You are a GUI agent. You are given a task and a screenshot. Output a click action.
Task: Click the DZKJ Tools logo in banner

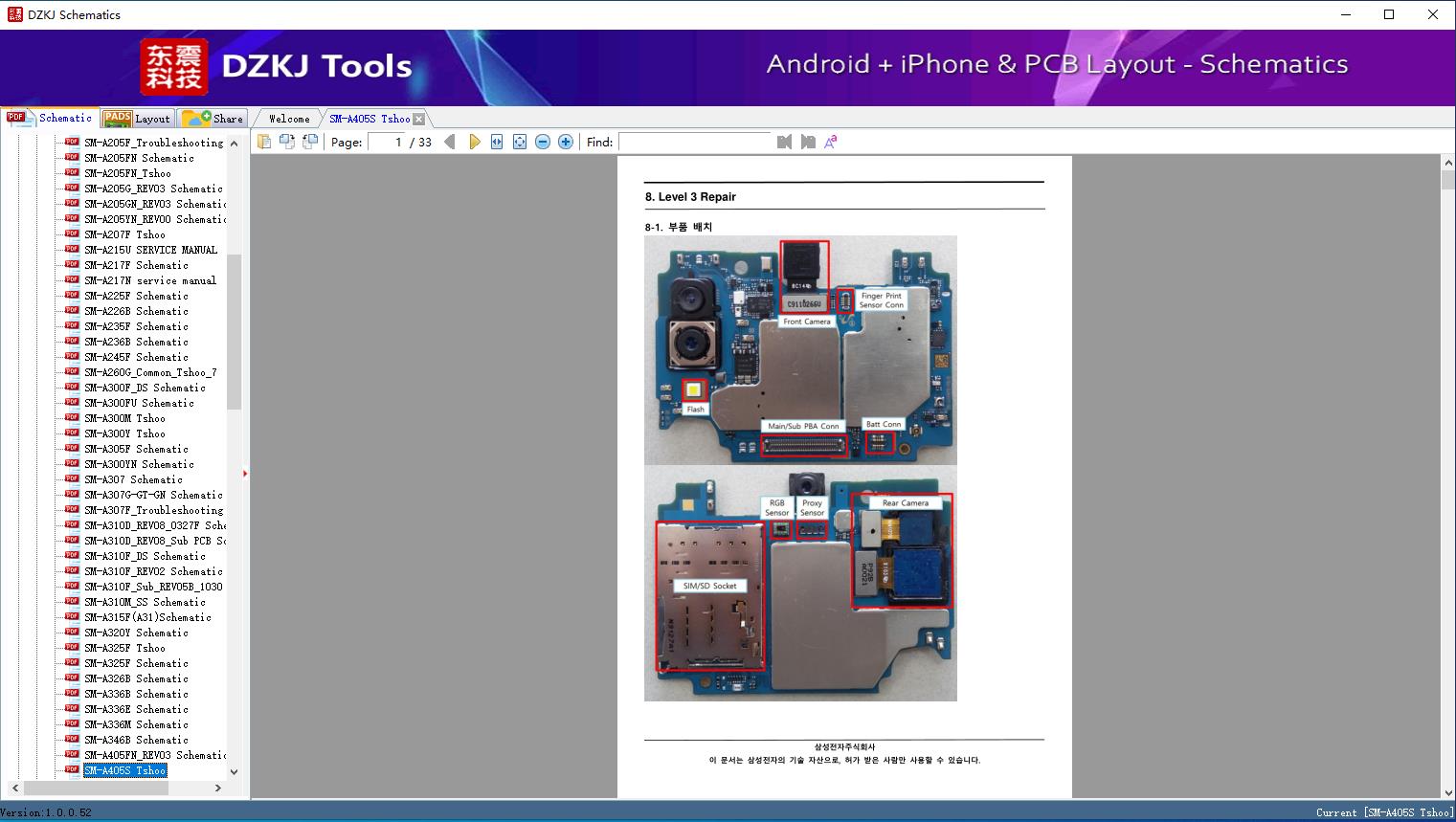(x=277, y=66)
